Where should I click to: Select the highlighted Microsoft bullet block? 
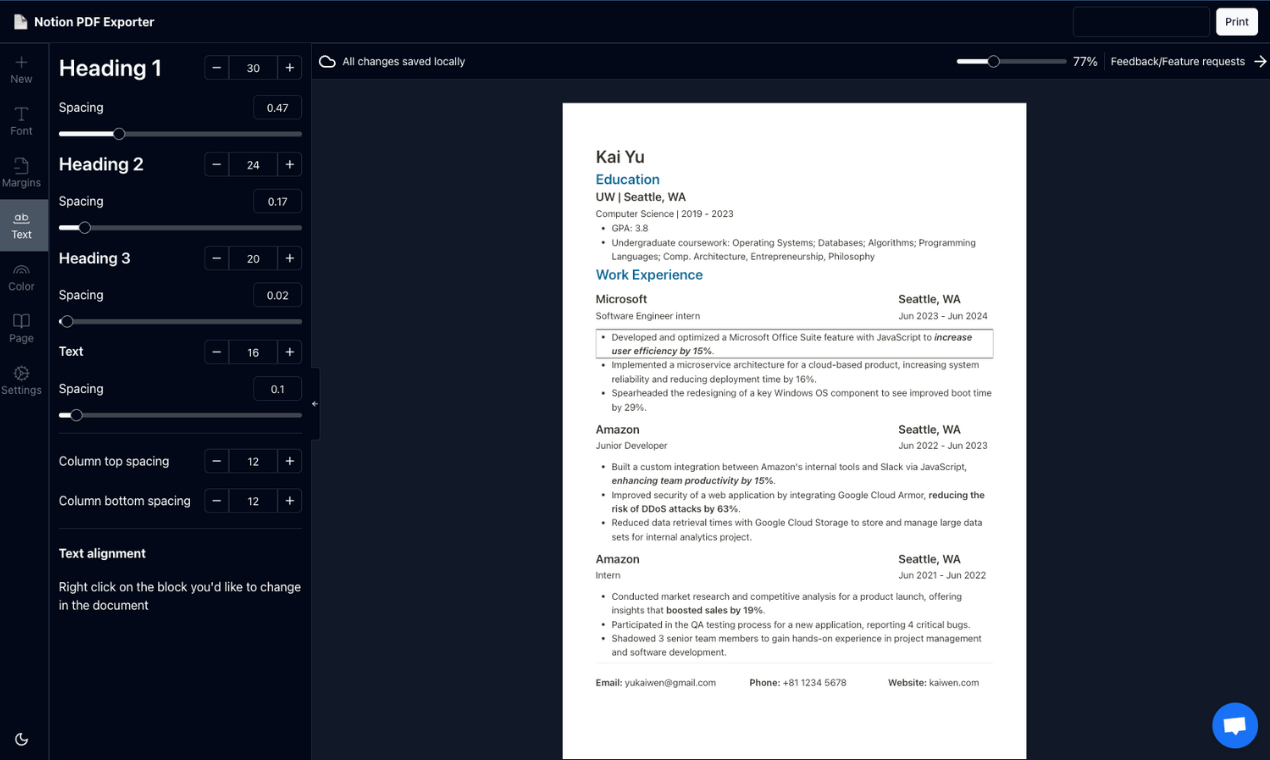(794, 344)
